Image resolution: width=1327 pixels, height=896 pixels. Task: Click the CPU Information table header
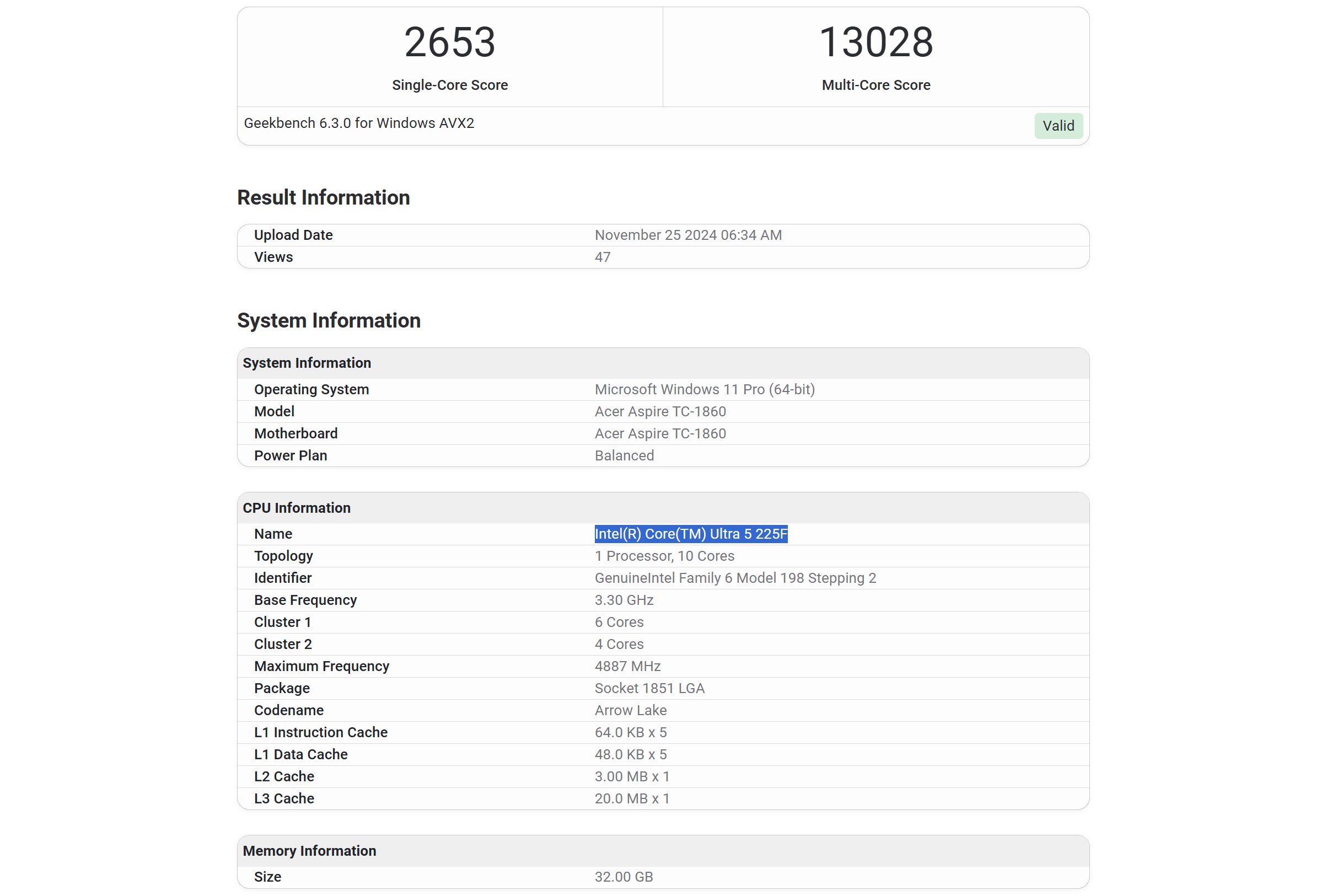(x=297, y=508)
